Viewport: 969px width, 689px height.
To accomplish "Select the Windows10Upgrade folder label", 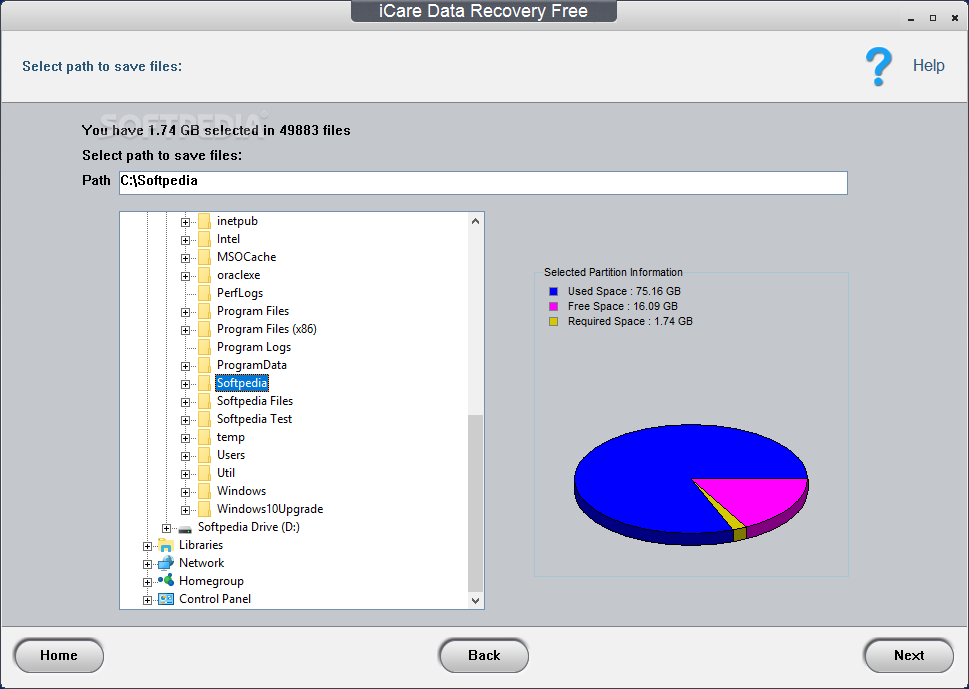I will pos(269,509).
